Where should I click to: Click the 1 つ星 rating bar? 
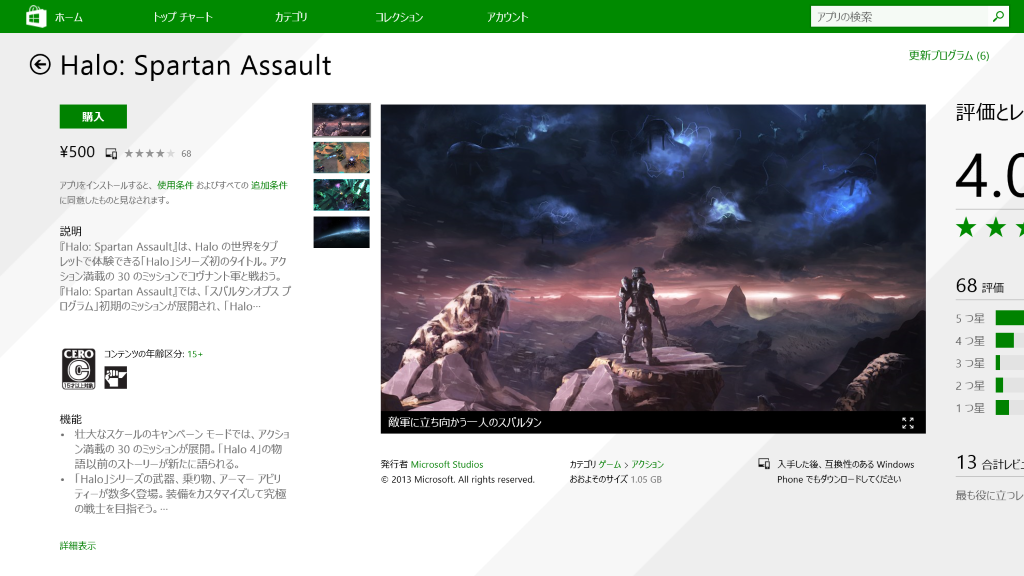point(1010,408)
